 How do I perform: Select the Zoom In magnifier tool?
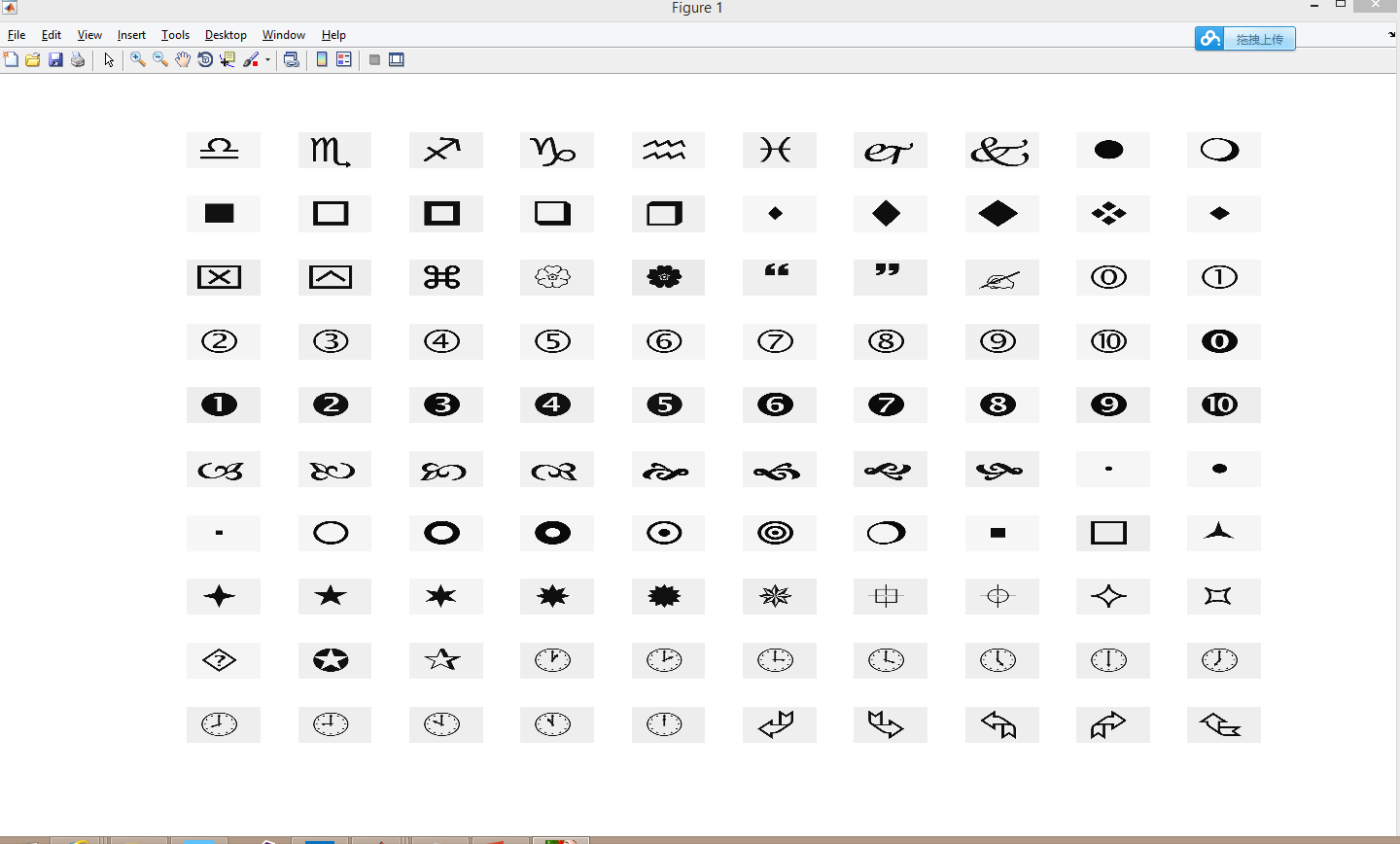138,60
